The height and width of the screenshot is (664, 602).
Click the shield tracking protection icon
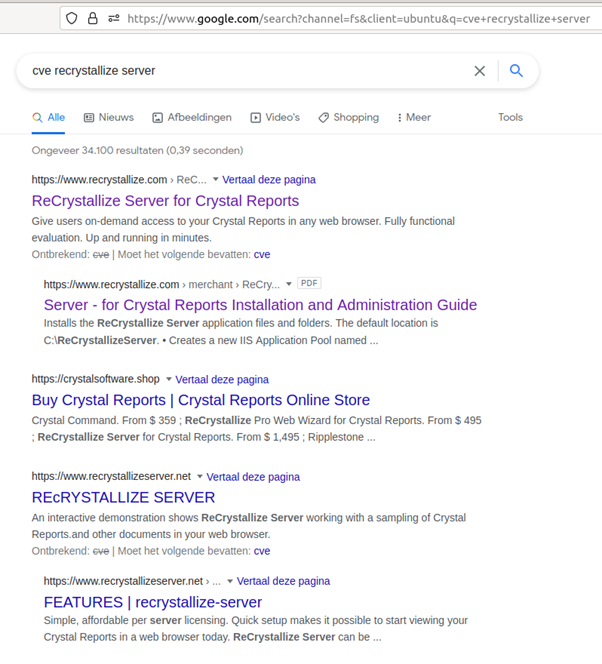pyautogui.click(x=72, y=18)
